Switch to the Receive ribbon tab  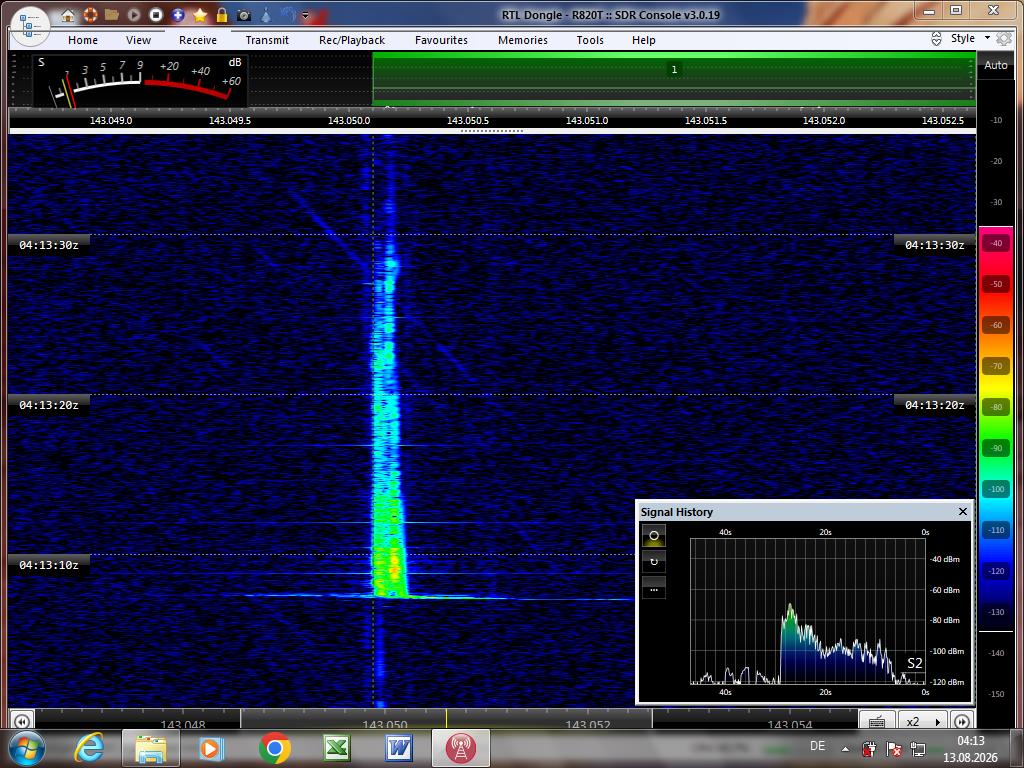pos(198,40)
